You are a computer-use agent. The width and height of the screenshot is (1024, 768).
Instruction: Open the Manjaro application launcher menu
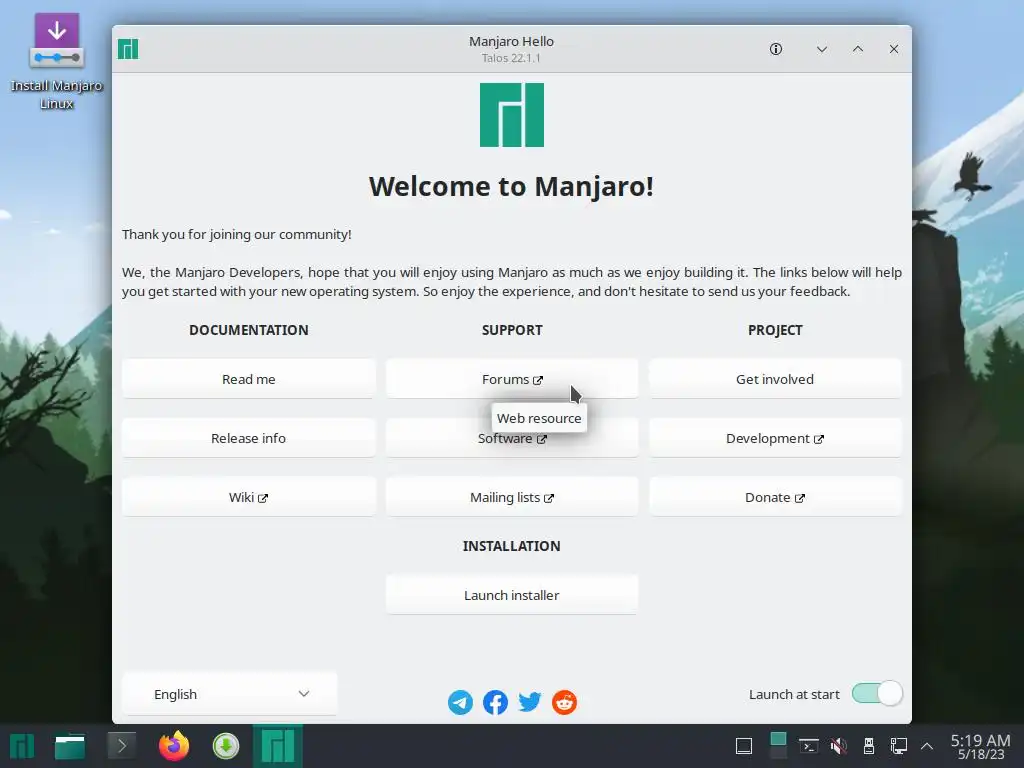pos(22,746)
